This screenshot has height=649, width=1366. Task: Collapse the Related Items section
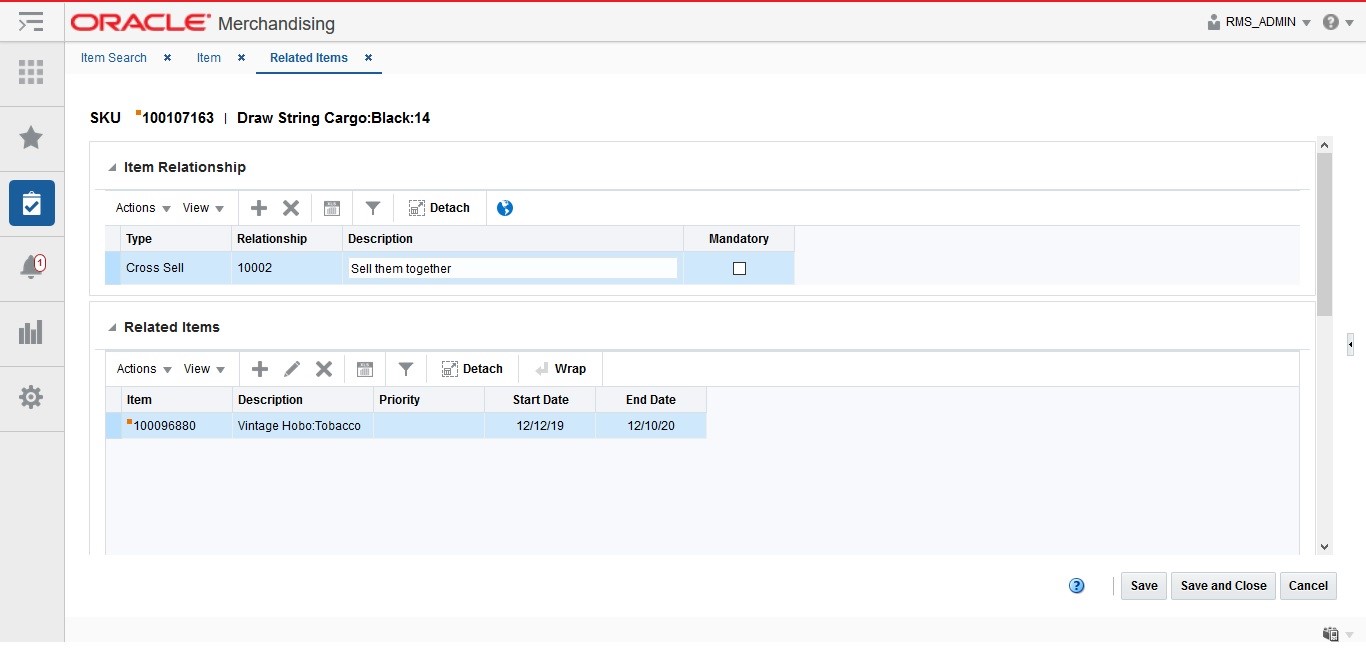pyautogui.click(x=112, y=328)
